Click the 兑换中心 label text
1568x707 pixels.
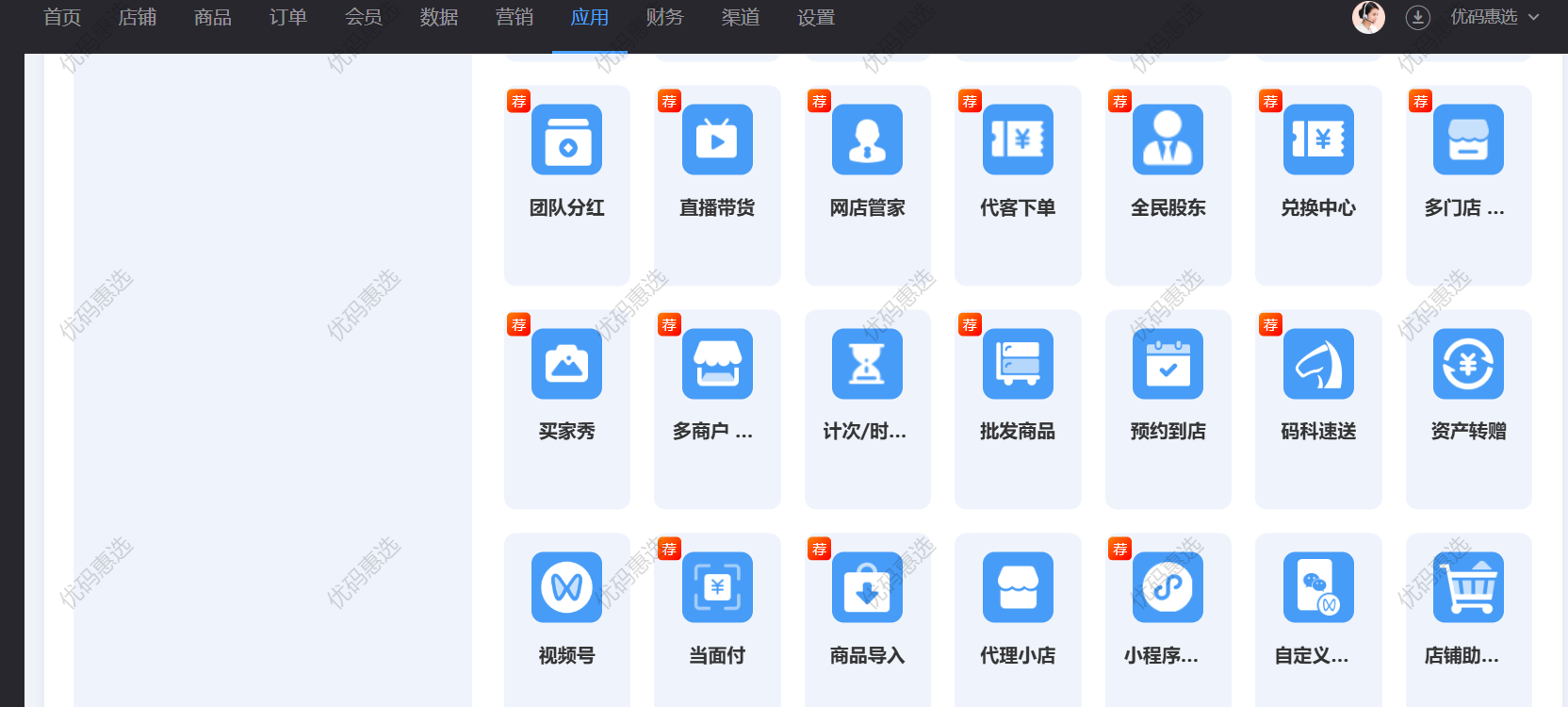coord(1318,208)
